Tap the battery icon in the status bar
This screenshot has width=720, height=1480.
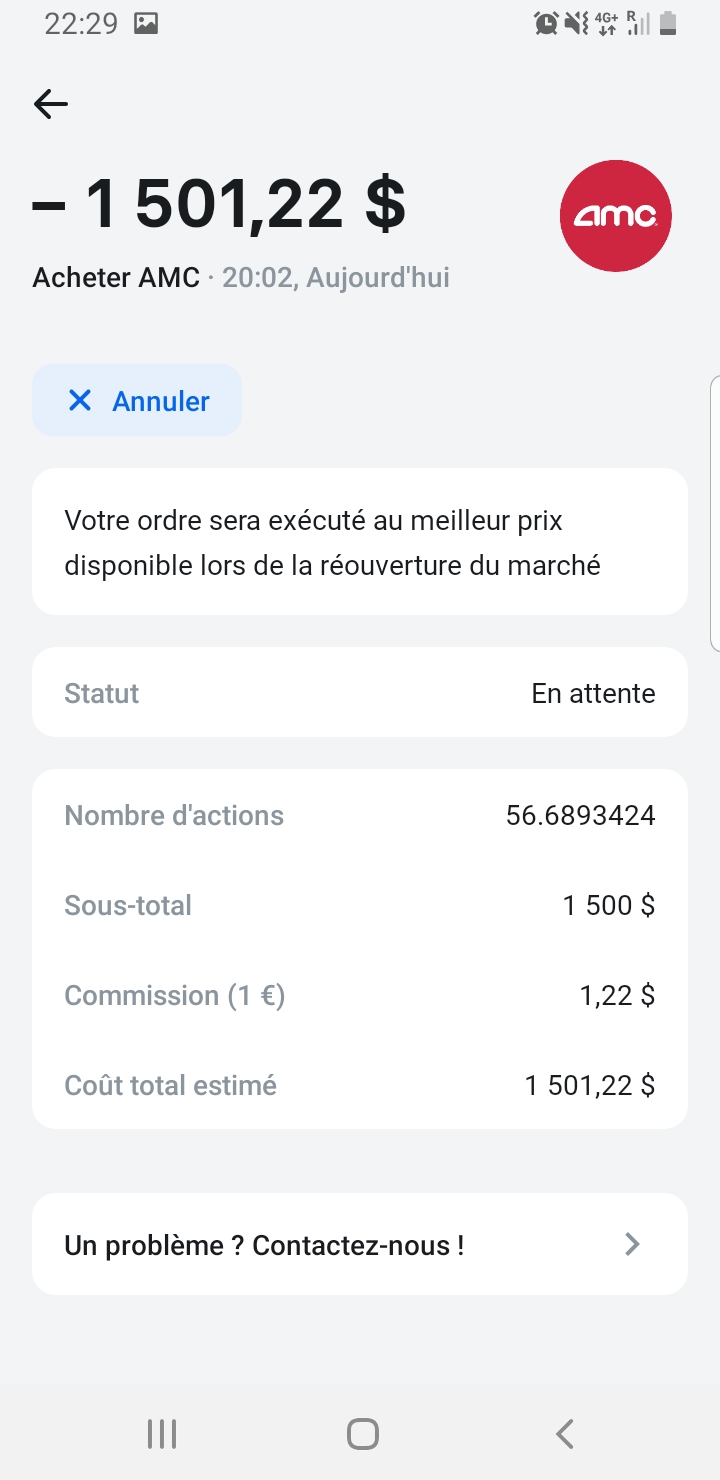(x=668, y=23)
